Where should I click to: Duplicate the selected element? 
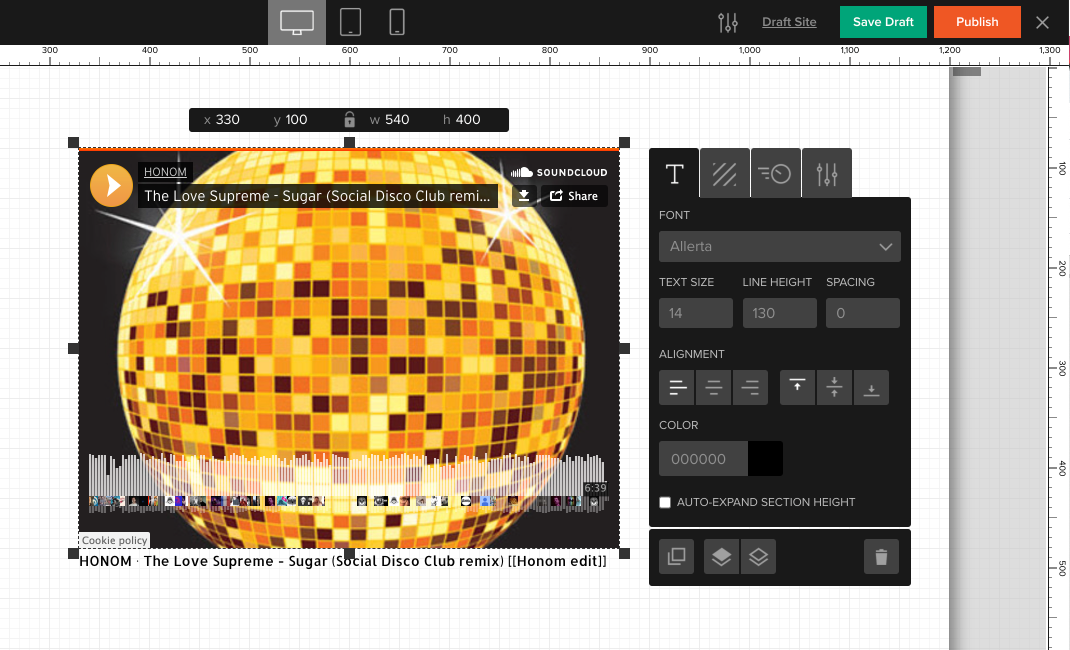(677, 557)
